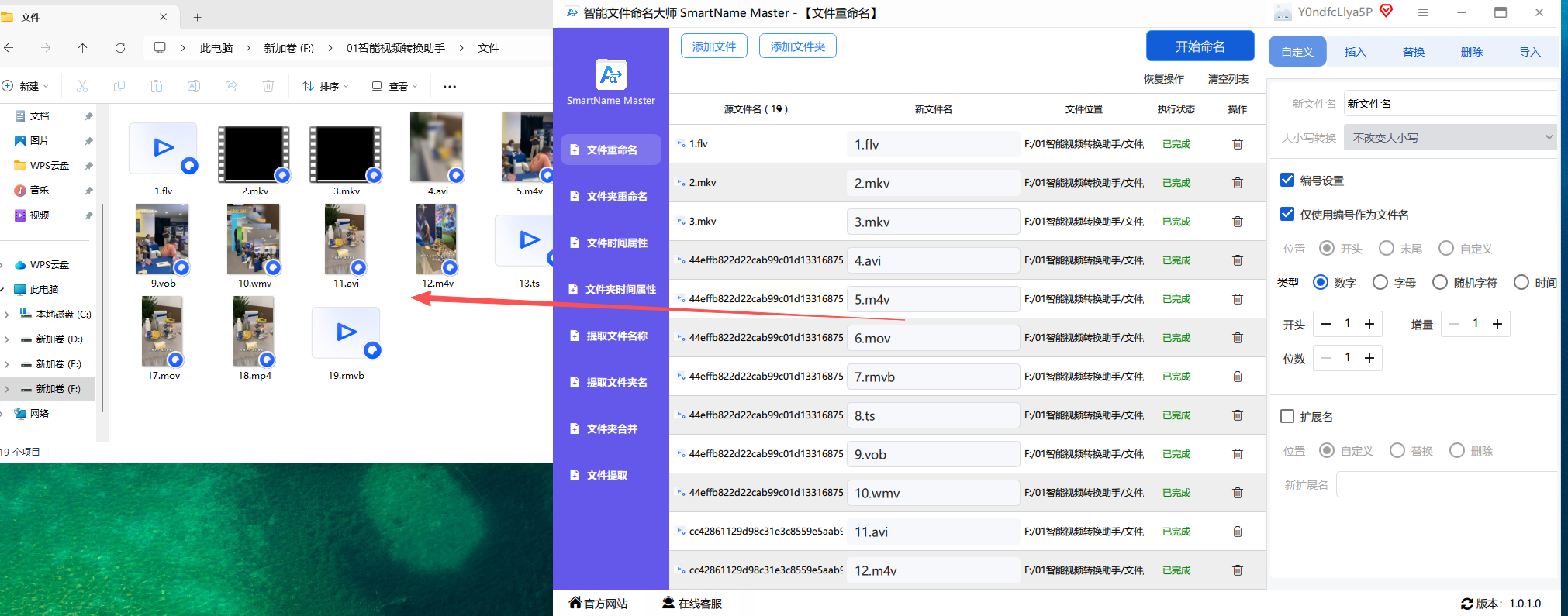Select 字母 numbering type
The width and height of the screenshot is (1568, 616).
pyautogui.click(x=1380, y=282)
